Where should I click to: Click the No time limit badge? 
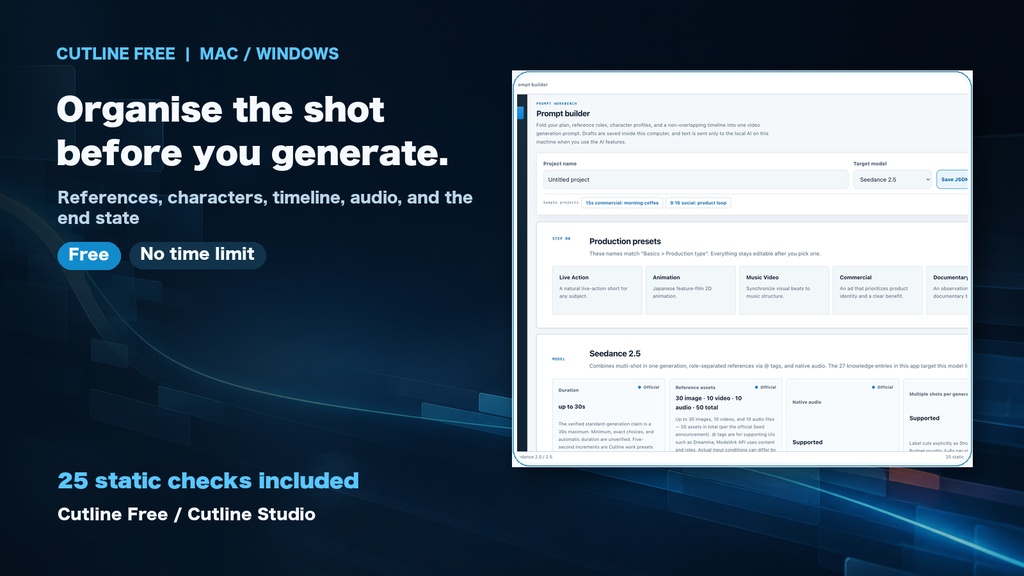click(x=197, y=255)
